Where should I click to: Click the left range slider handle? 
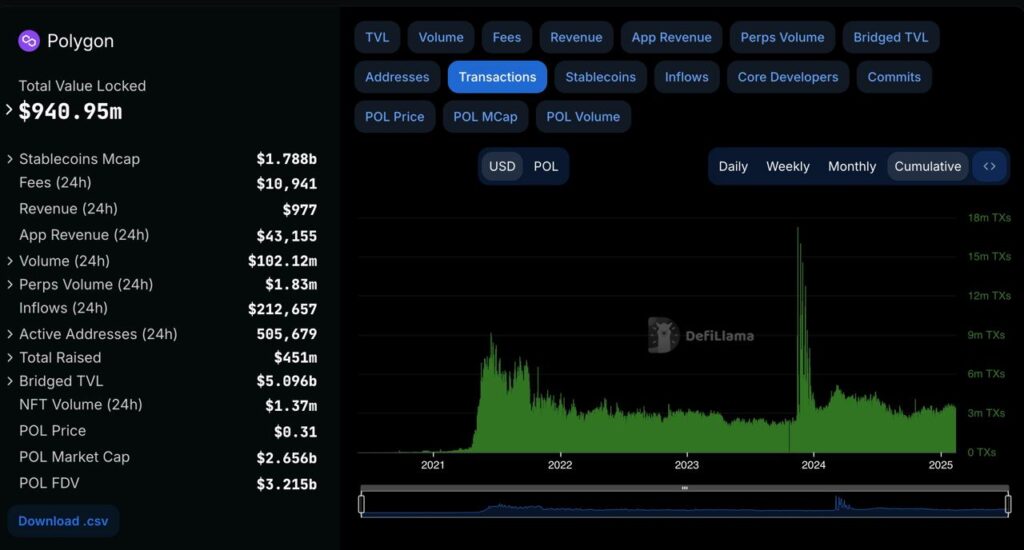pos(361,504)
